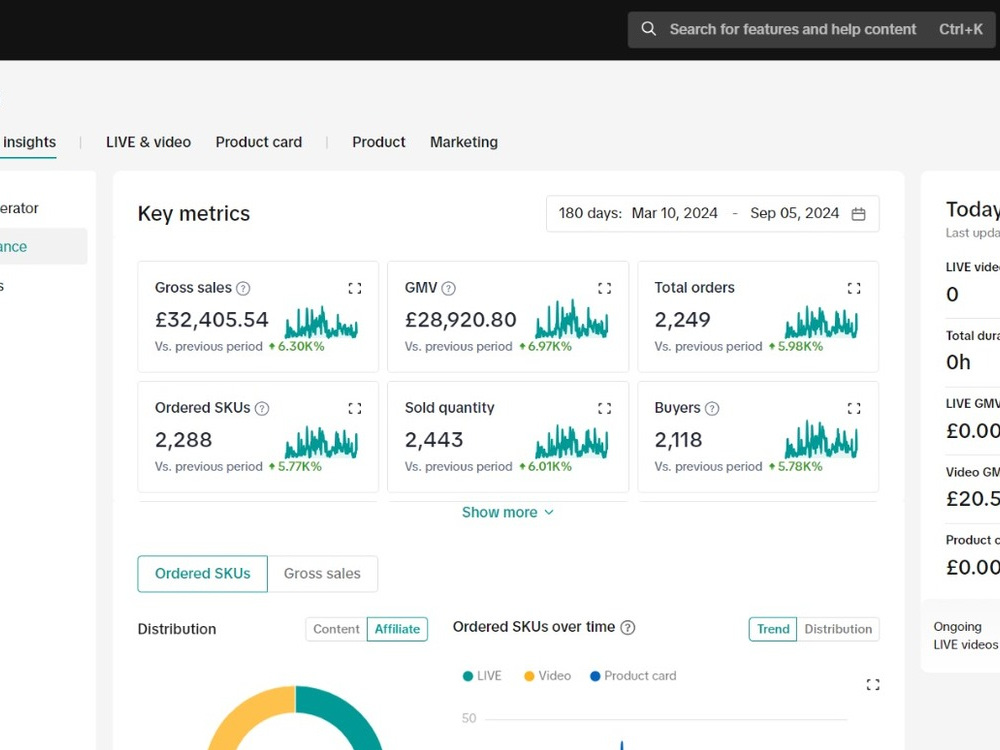
Task: Expand the Sold quantity card fullscreen icon
Action: [605, 408]
